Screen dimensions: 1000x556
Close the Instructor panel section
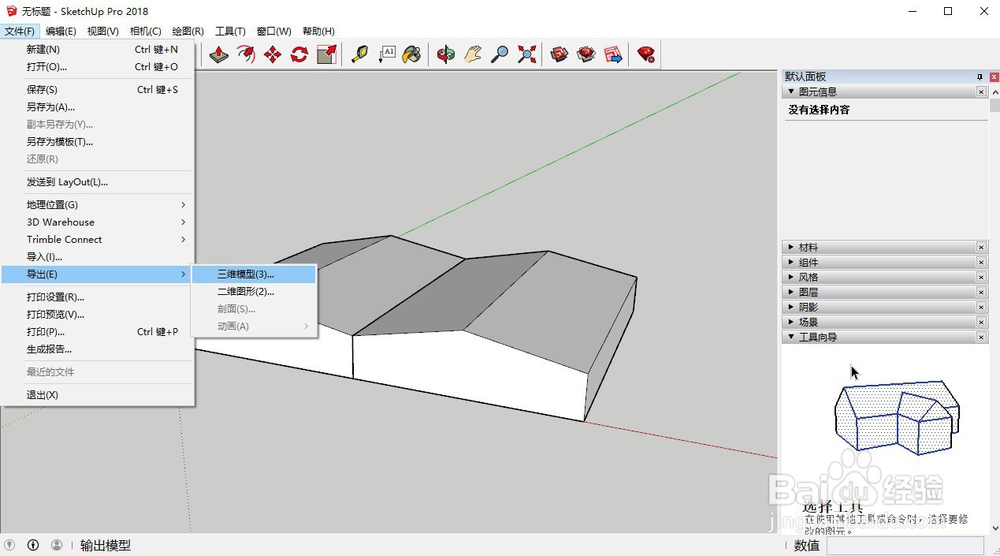point(982,337)
